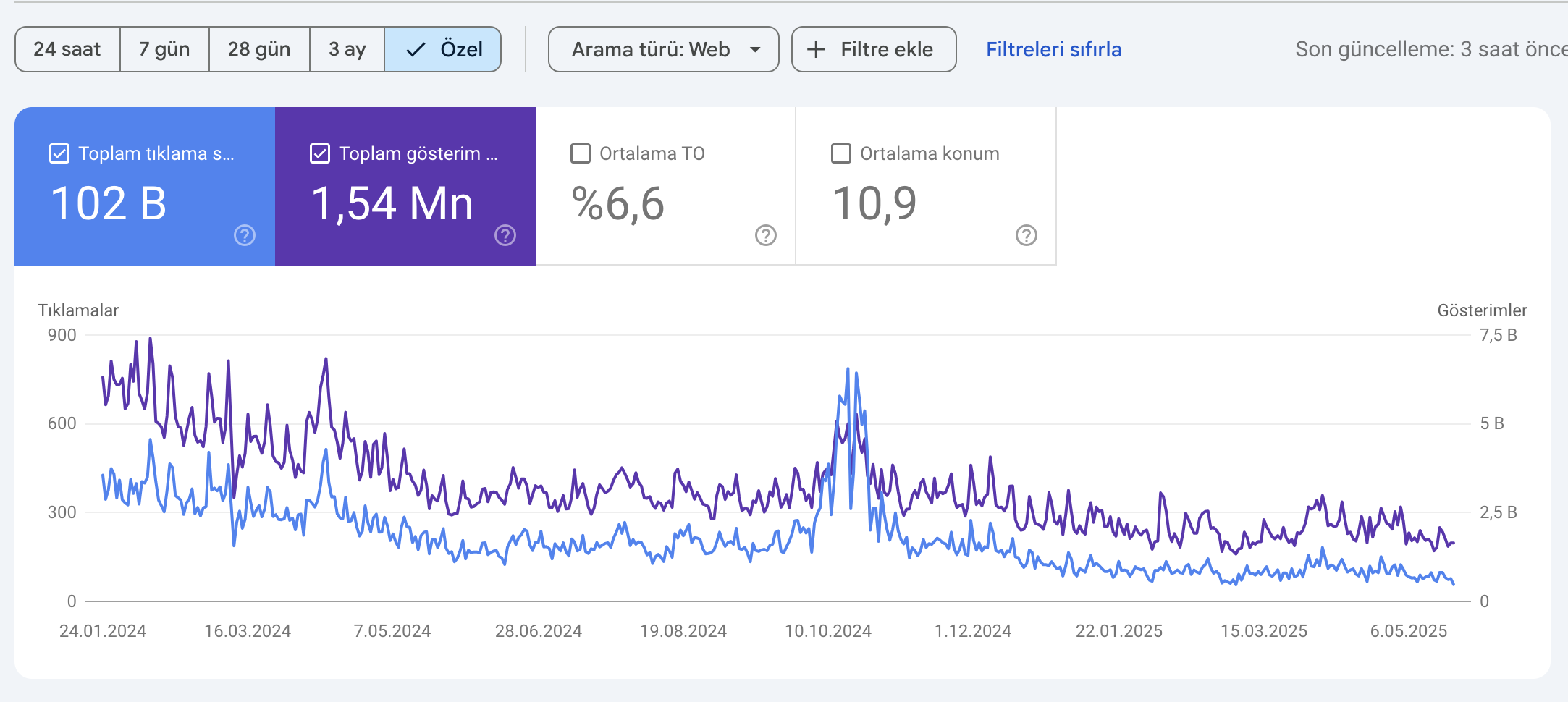
Task: Click the 19.08.2024 date label
Action: [x=683, y=631]
